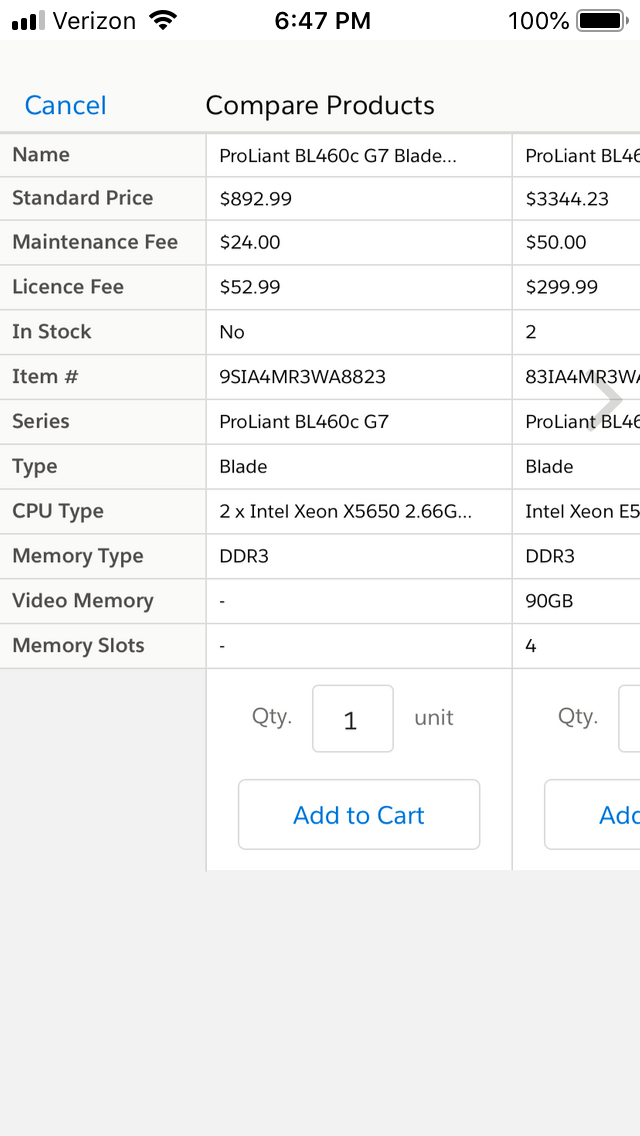Screen dimensions: 640x1136
Task: Tap the Standard Price label
Action: [x=82, y=198]
